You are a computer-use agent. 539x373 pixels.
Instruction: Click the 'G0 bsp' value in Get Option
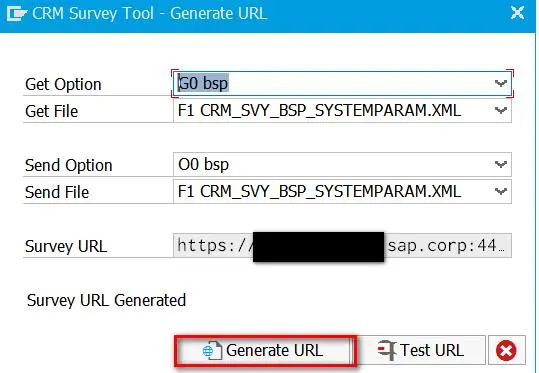203,84
